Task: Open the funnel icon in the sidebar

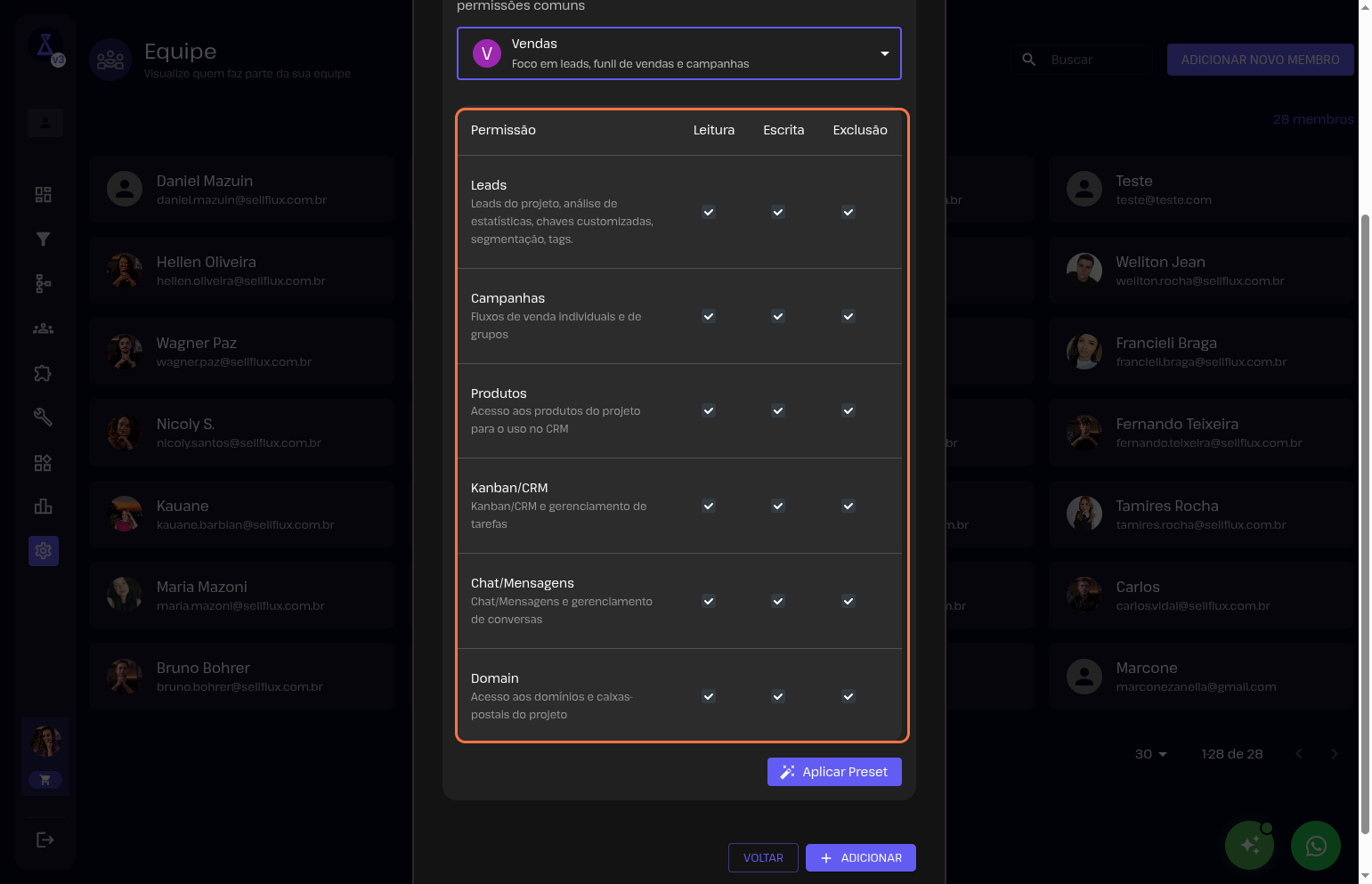Action: tap(43, 239)
